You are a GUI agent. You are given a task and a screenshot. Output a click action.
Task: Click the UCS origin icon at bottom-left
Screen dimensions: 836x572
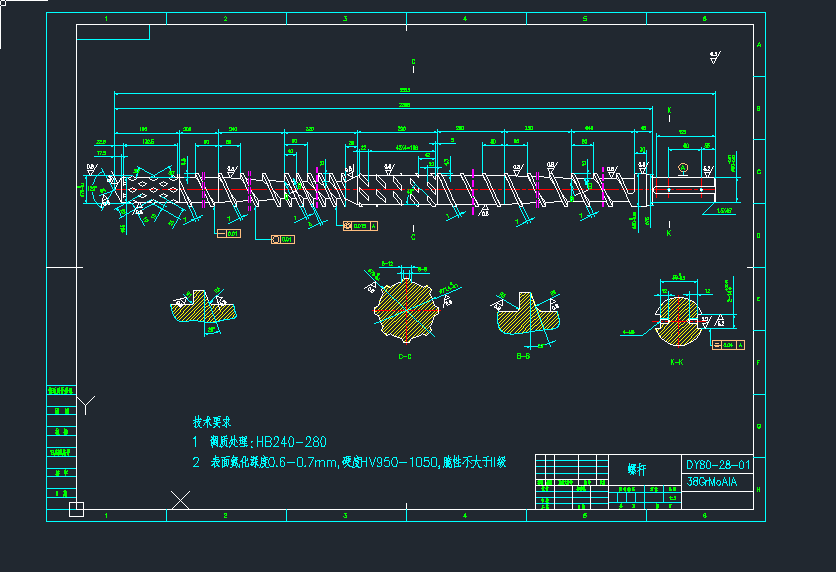[x=76, y=510]
